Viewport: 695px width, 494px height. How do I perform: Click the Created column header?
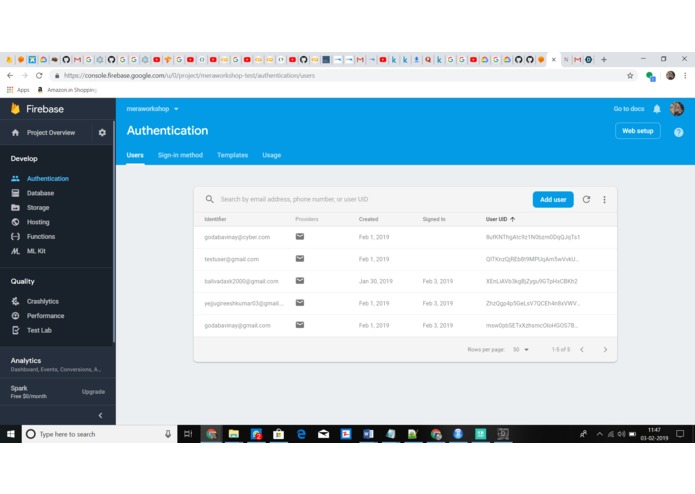click(x=368, y=219)
